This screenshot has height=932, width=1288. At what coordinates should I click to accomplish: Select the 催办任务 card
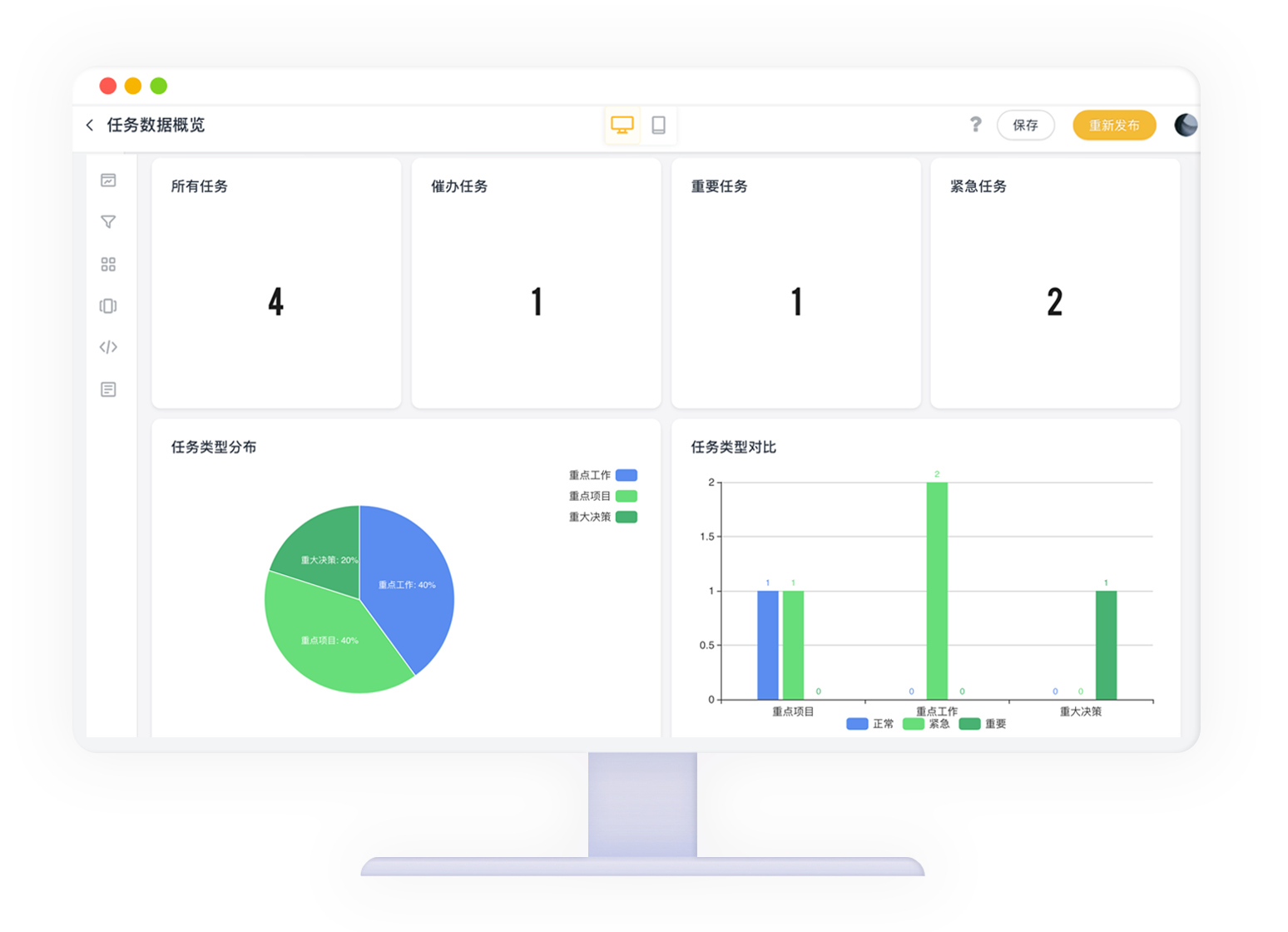click(x=536, y=283)
